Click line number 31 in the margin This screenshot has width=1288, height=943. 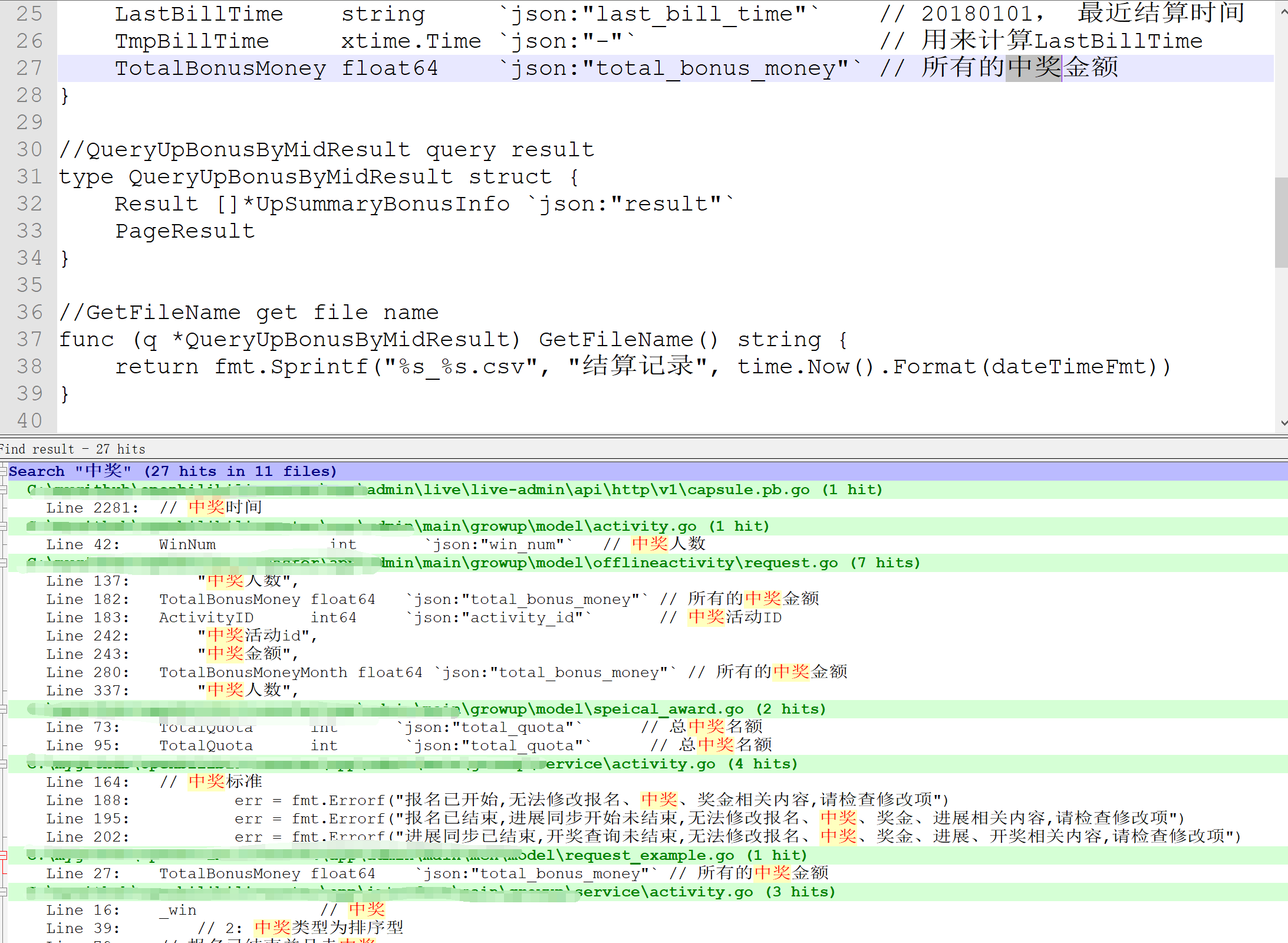click(x=29, y=177)
